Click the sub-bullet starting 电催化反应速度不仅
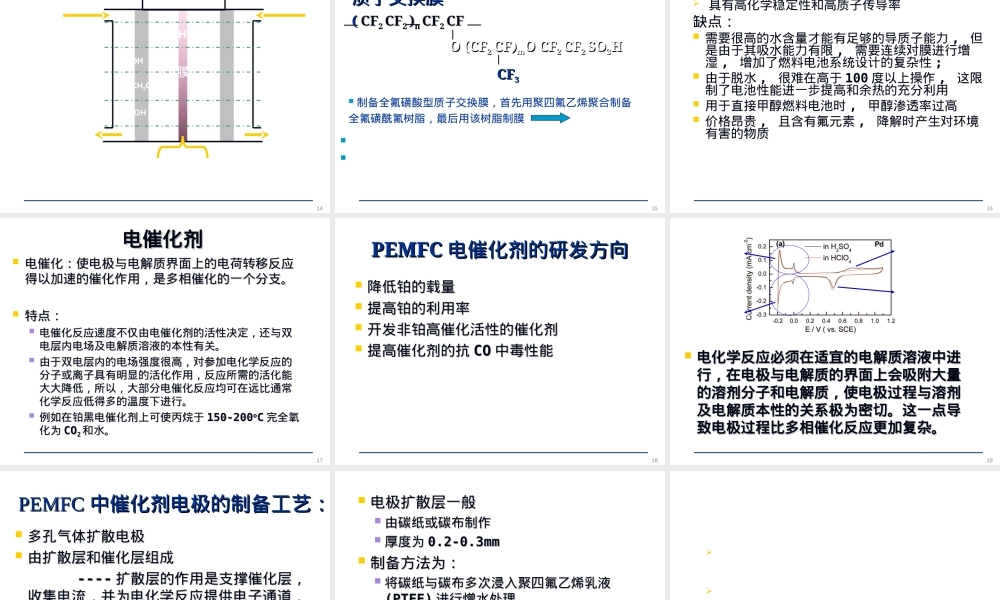Image resolution: width=1000 pixels, height=600 pixels. [166, 339]
